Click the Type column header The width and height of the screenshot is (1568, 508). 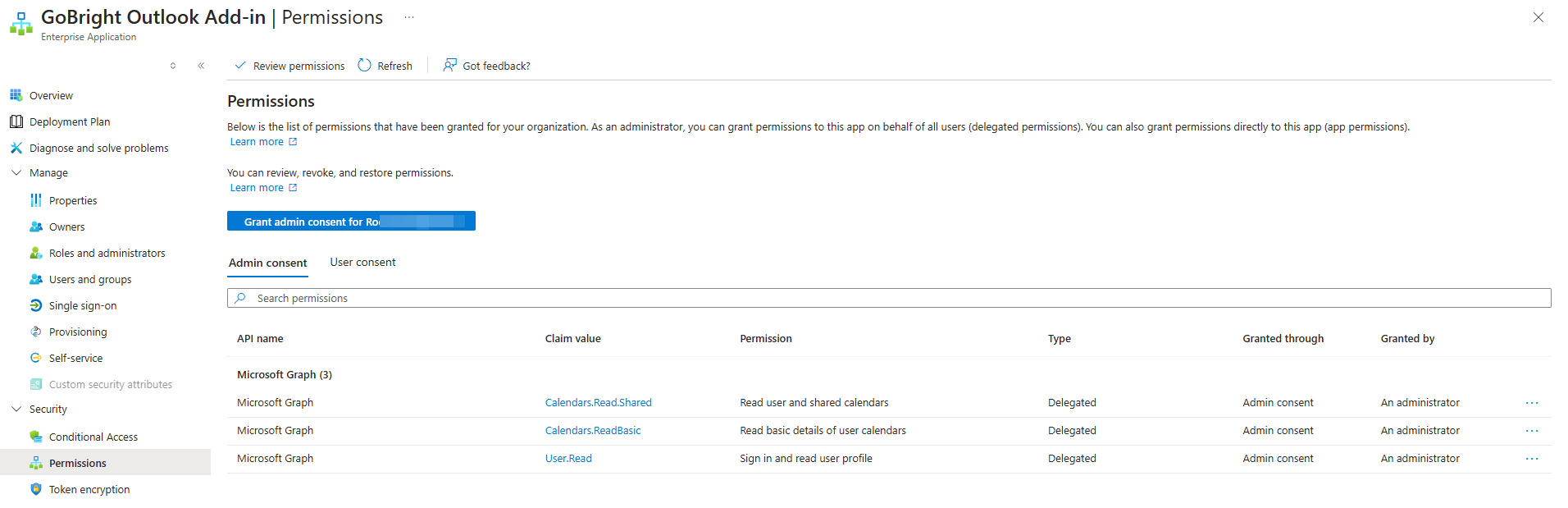click(1059, 339)
